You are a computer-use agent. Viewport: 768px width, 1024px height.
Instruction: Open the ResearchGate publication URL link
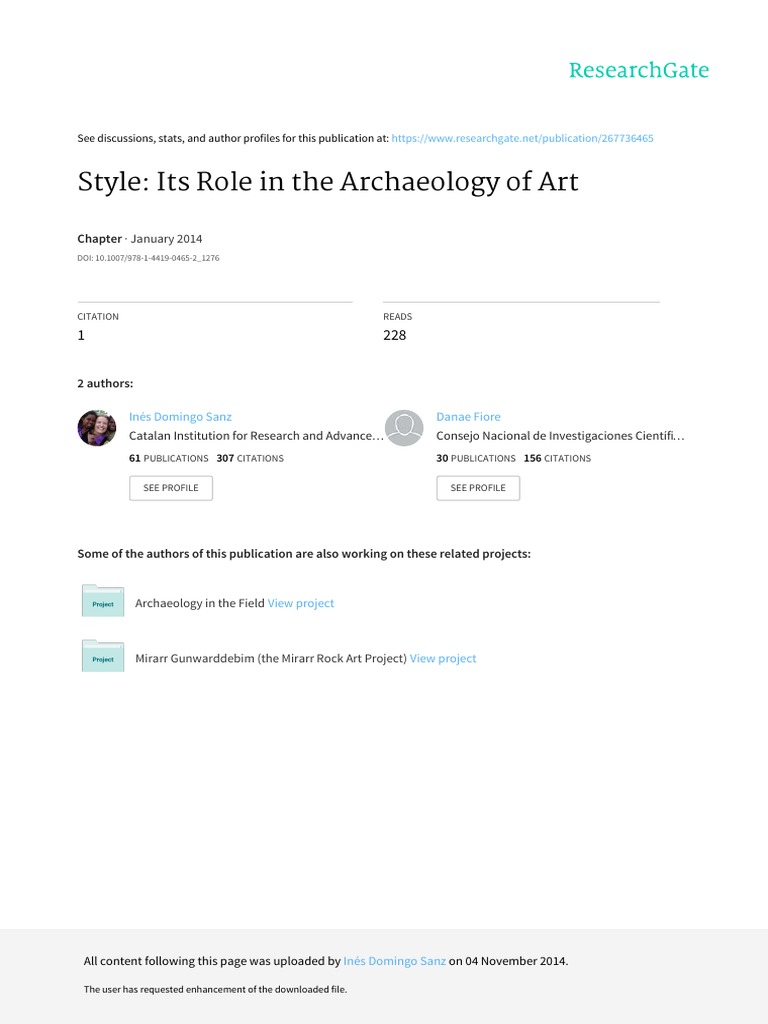[x=523, y=138]
